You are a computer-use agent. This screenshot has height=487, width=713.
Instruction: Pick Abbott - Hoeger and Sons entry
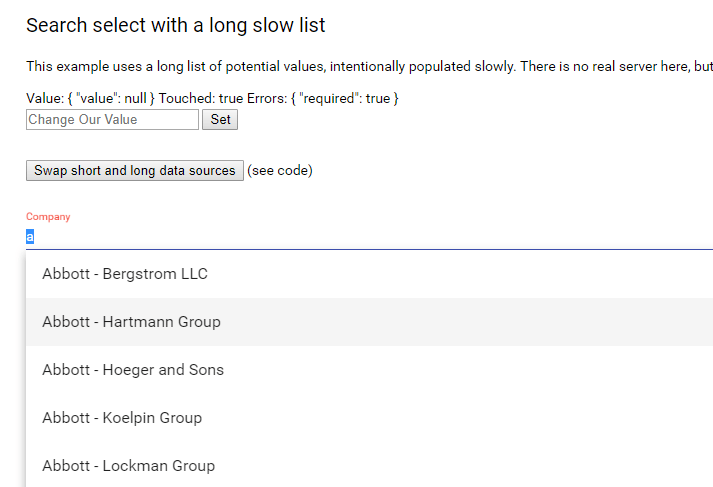(x=133, y=370)
